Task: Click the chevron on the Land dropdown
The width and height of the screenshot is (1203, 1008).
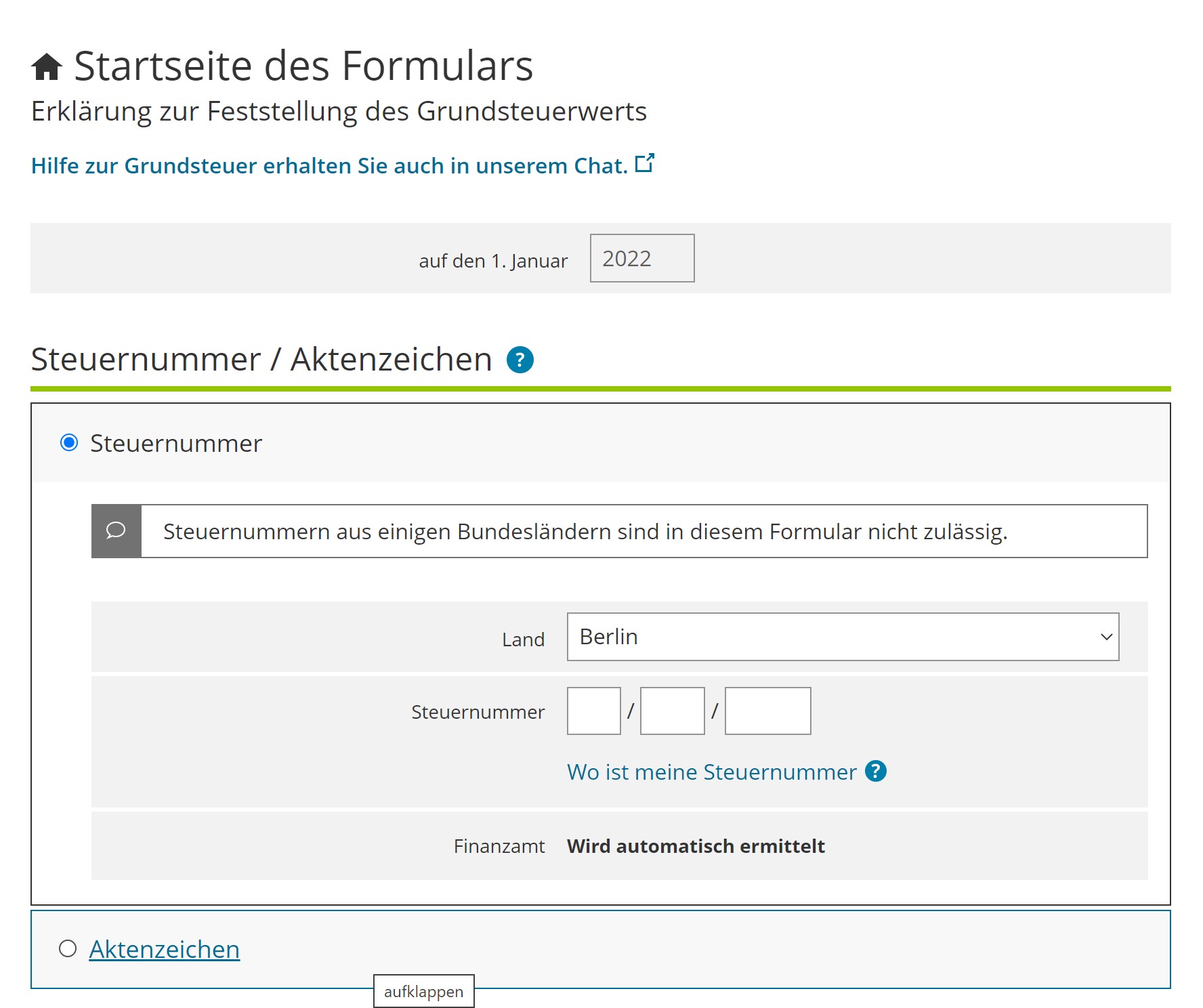Action: tap(1105, 636)
